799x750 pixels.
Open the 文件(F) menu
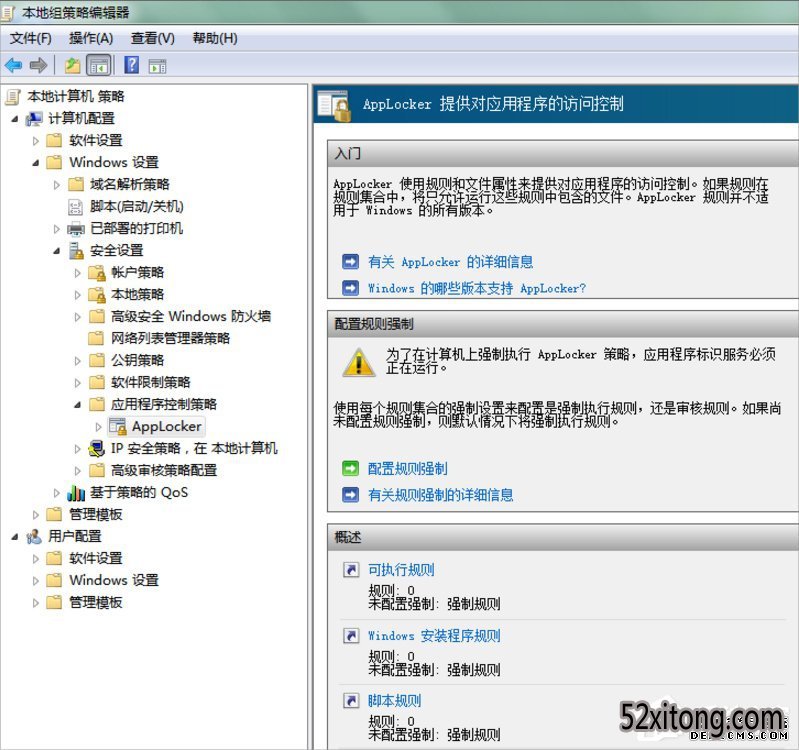(x=31, y=38)
